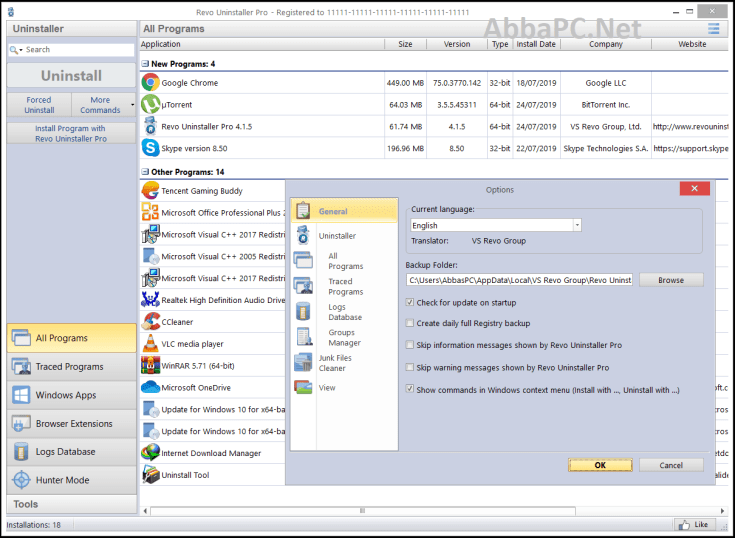Click the Groups Manager options icon
Viewport: 735px width, 538px height.
click(303, 336)
